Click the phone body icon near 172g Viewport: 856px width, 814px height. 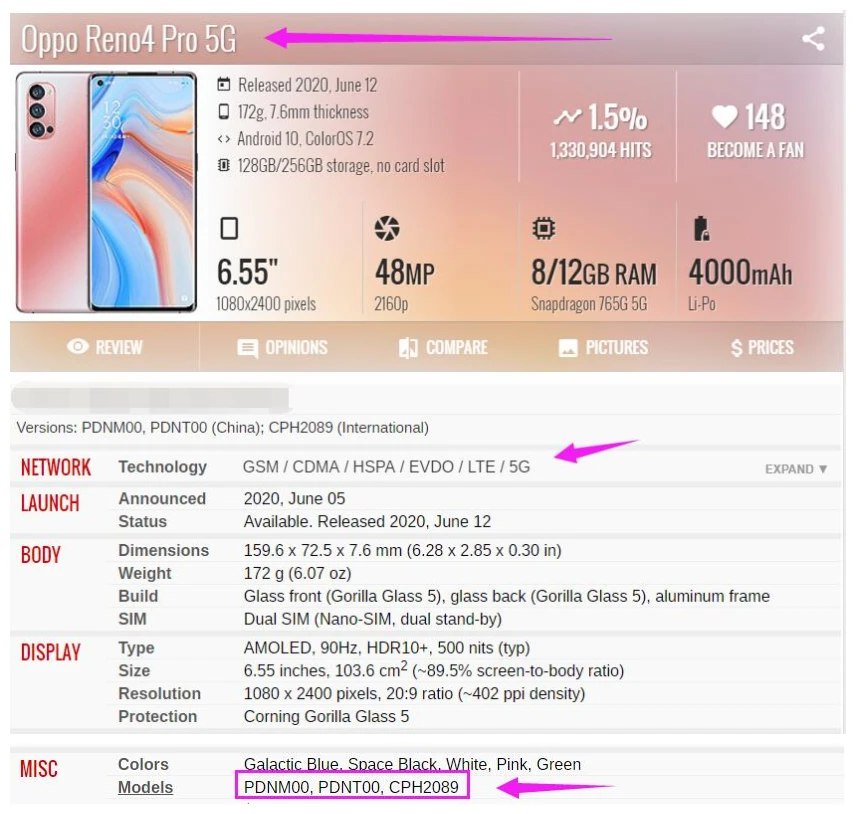click(x=224, y=112)
